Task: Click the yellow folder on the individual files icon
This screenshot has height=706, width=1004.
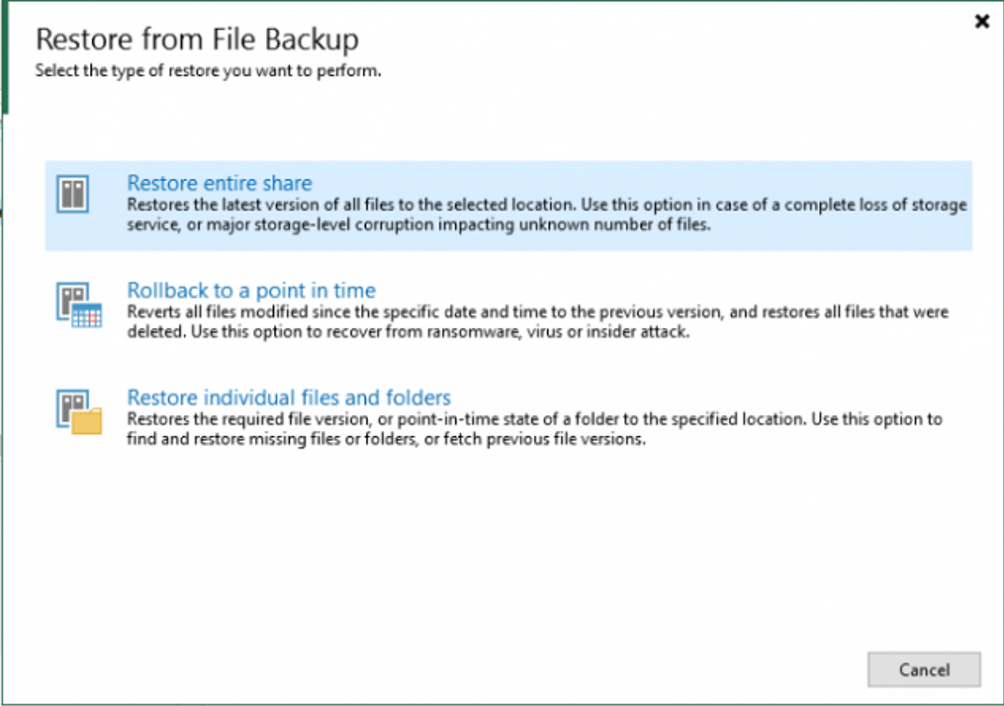Action: pos(88,422)
